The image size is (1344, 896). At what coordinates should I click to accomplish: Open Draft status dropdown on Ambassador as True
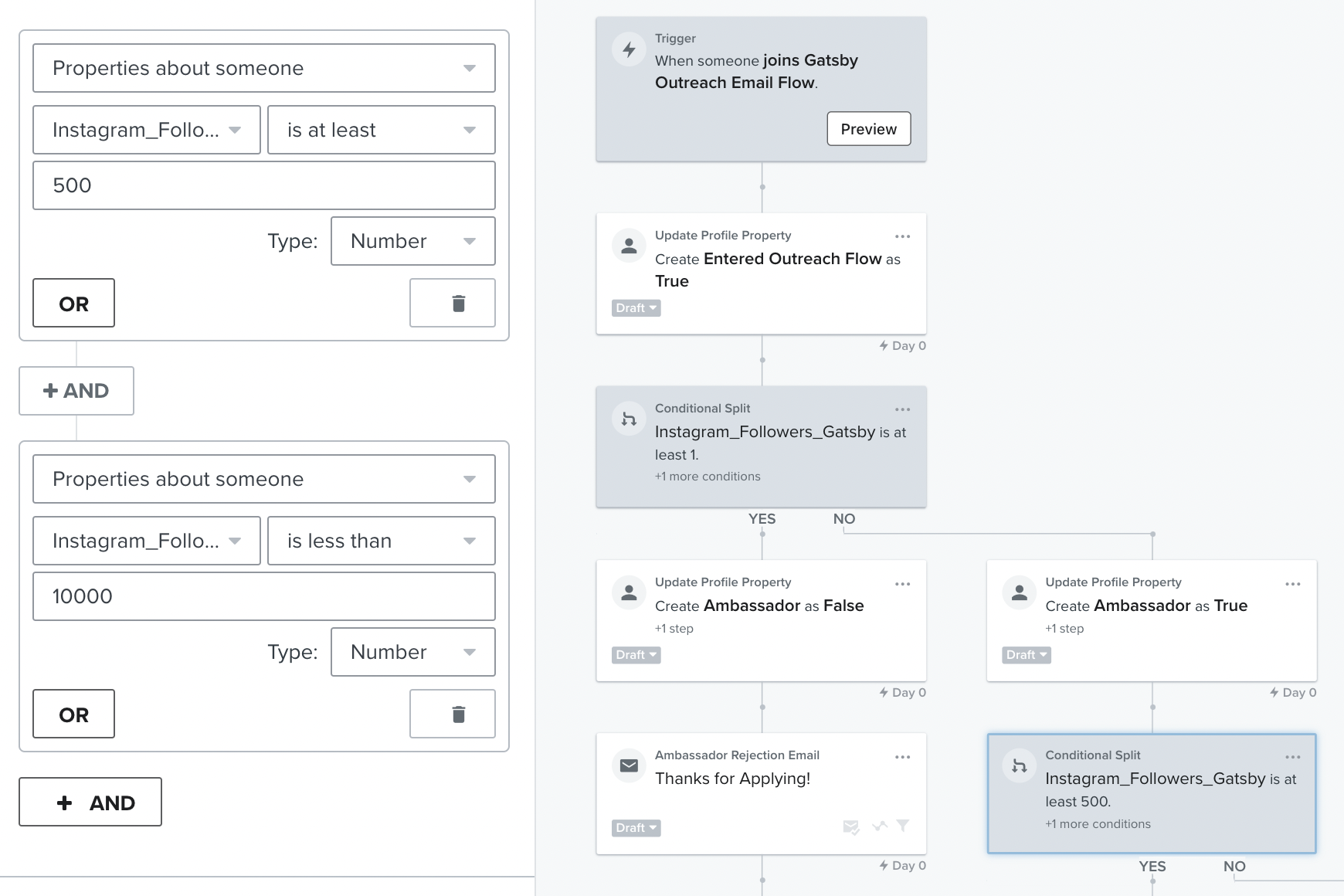click(x=1027, y=655)
